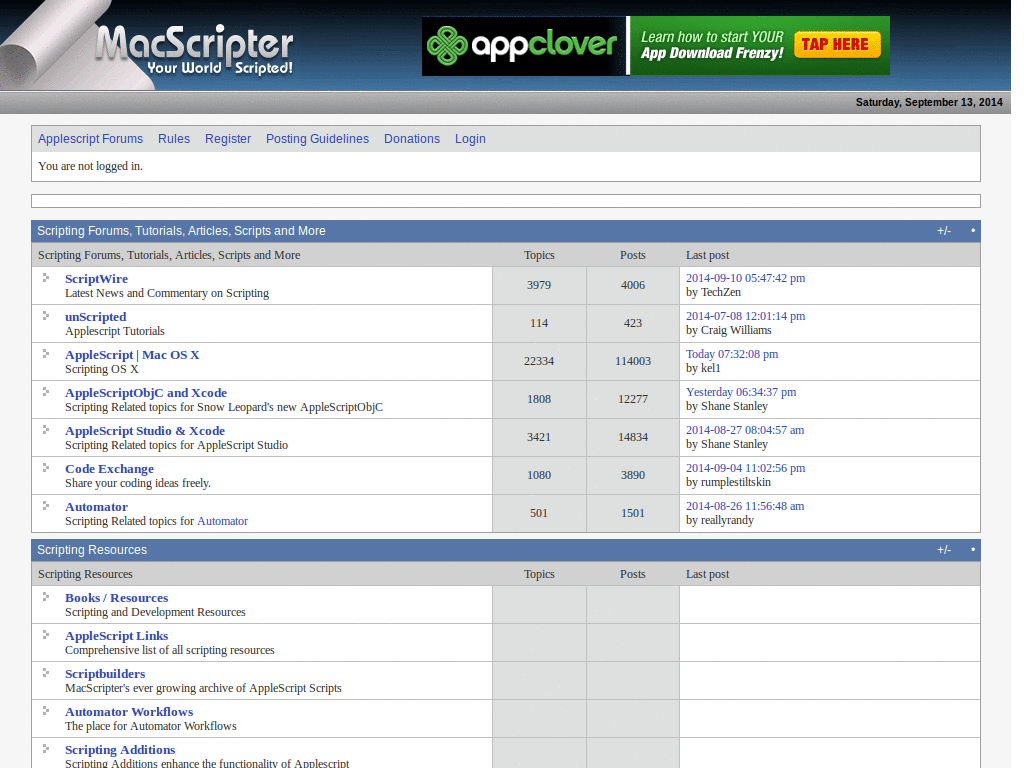
Task: Open Posting Guidelines
Action: (x=317, y=138)
